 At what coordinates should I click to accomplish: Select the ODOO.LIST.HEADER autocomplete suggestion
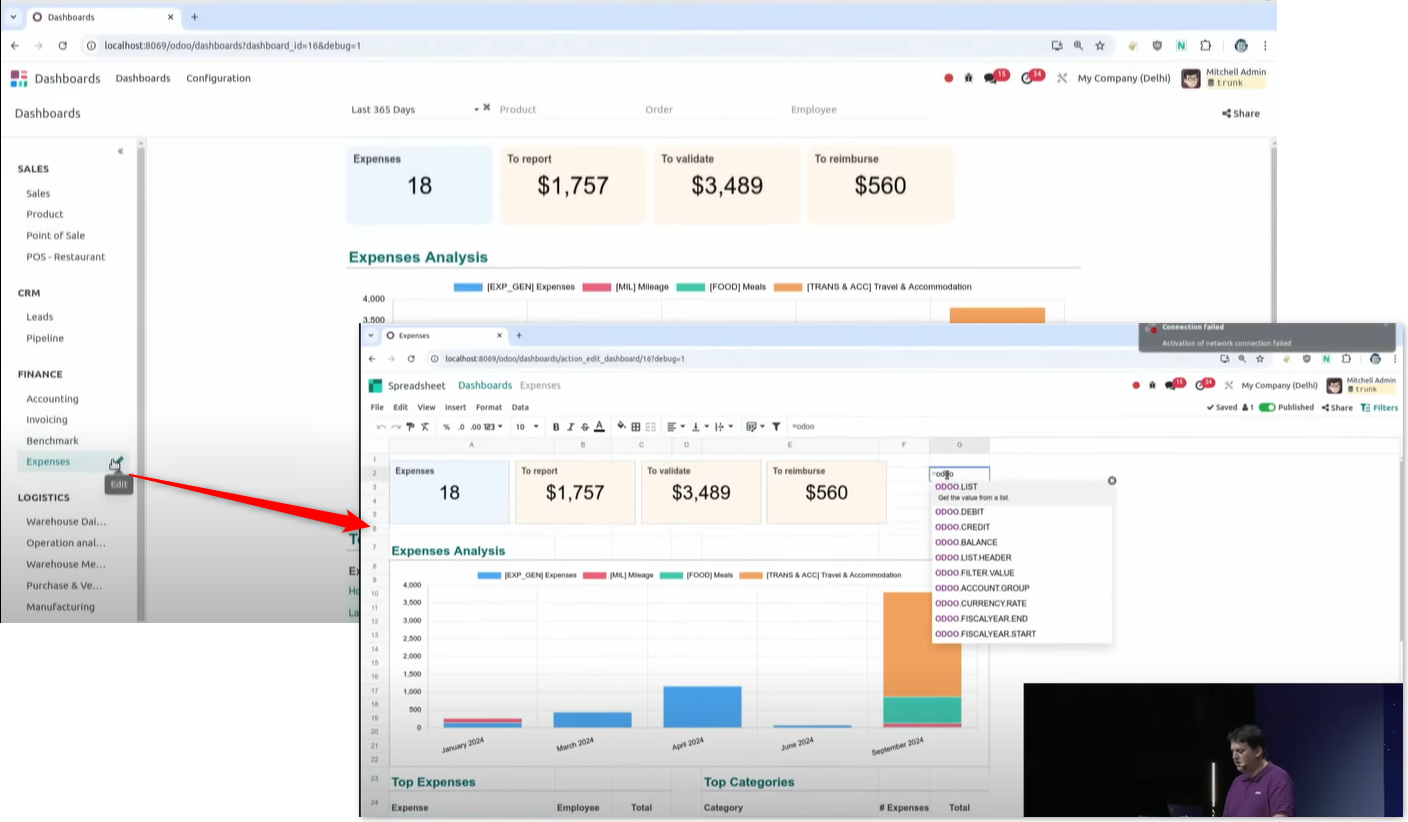1021,558
